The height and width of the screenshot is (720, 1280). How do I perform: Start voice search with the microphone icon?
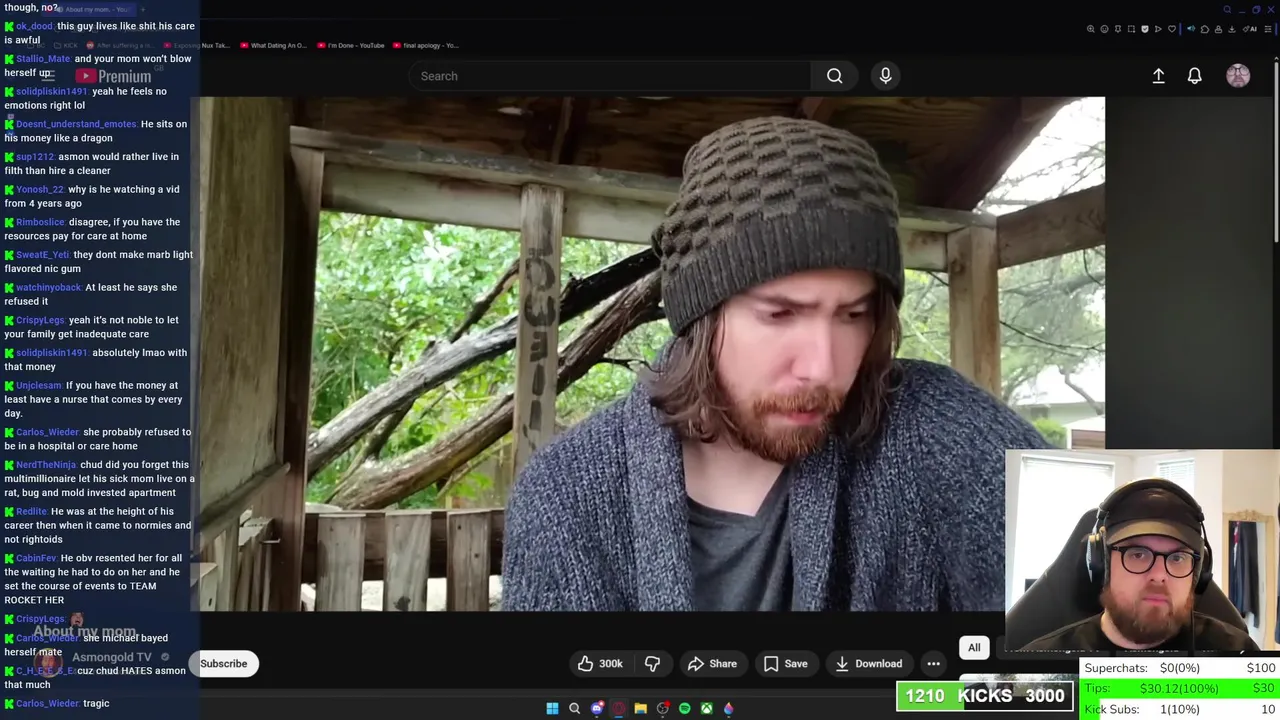885,76
